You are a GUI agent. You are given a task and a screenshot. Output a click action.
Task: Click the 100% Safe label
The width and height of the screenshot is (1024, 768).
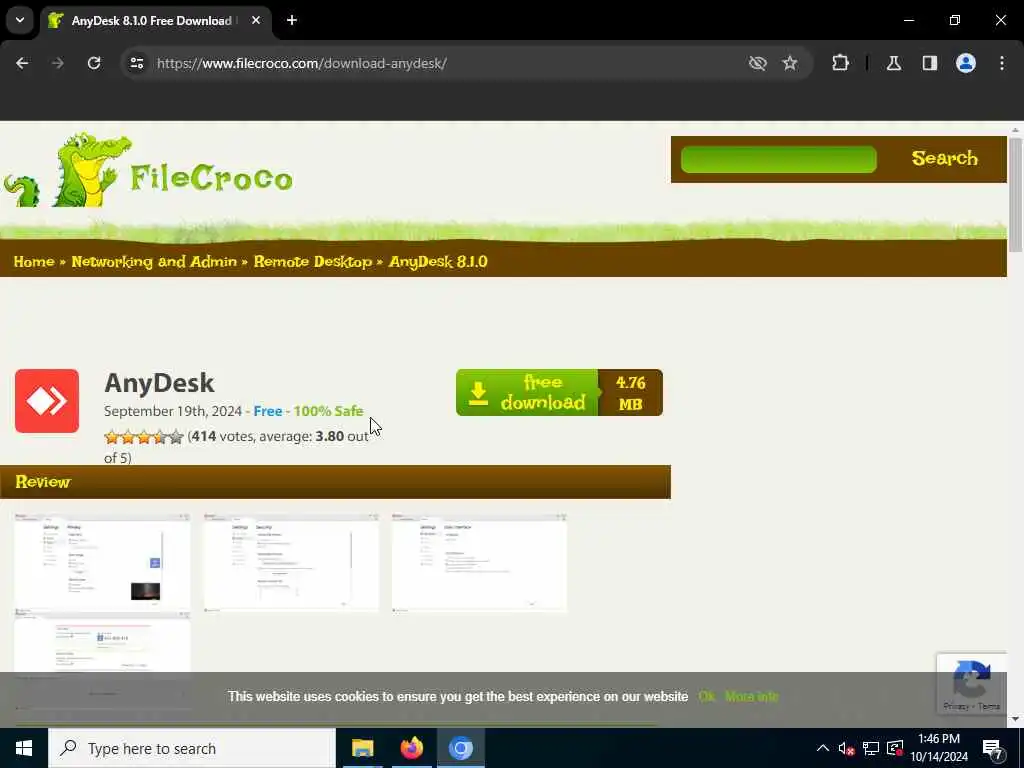click(328, 411)
